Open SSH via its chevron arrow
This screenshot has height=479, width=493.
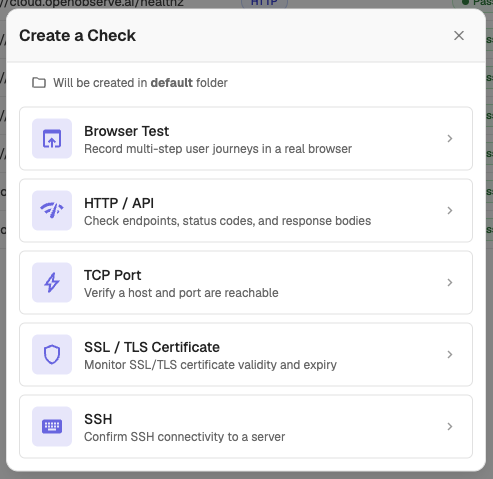(450, 426)
